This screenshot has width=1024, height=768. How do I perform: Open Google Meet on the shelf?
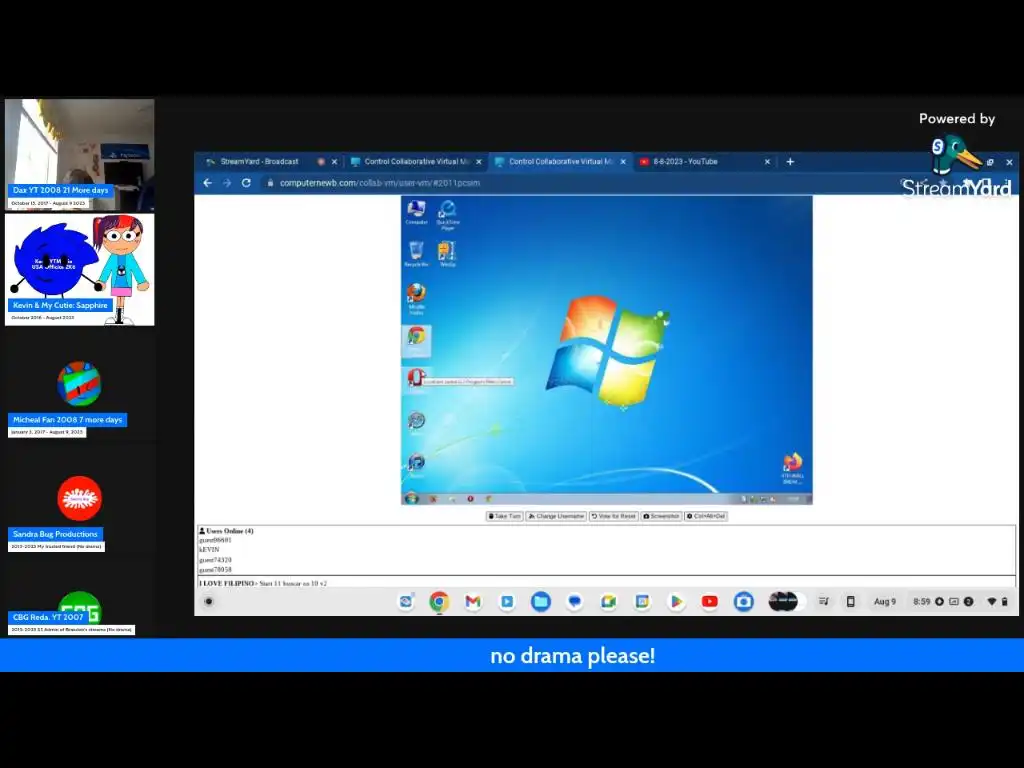609,601
